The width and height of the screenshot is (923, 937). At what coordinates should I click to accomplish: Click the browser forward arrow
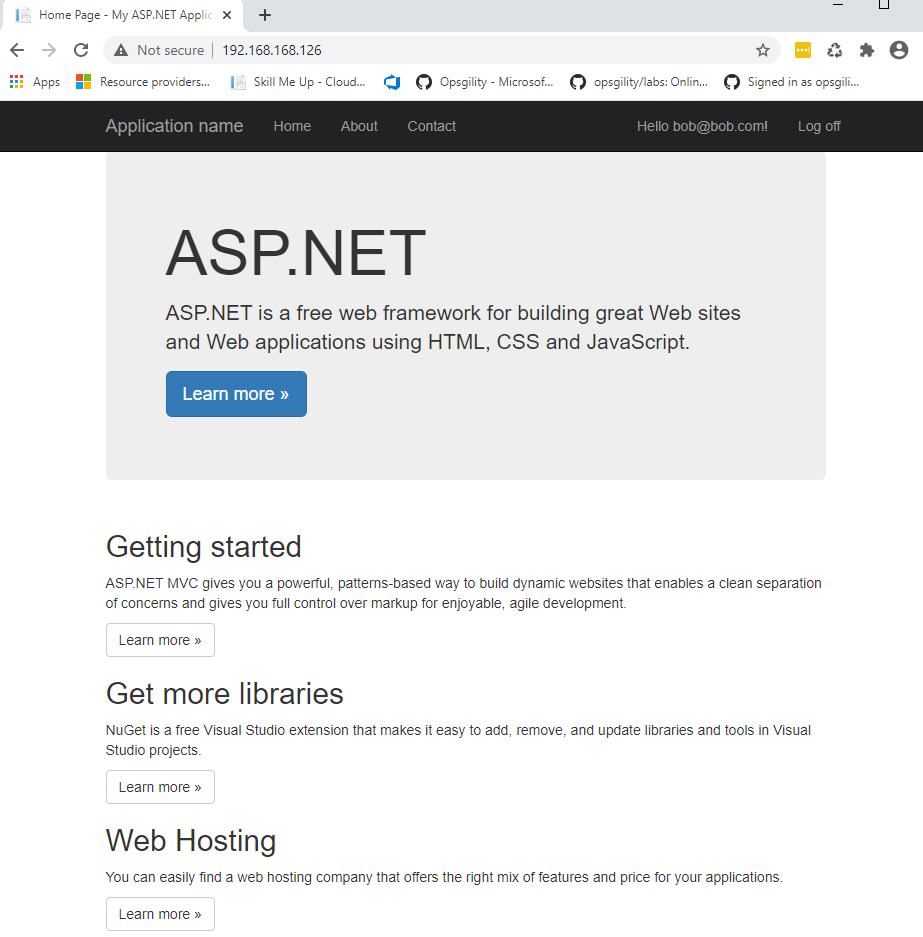click(49, 50)
